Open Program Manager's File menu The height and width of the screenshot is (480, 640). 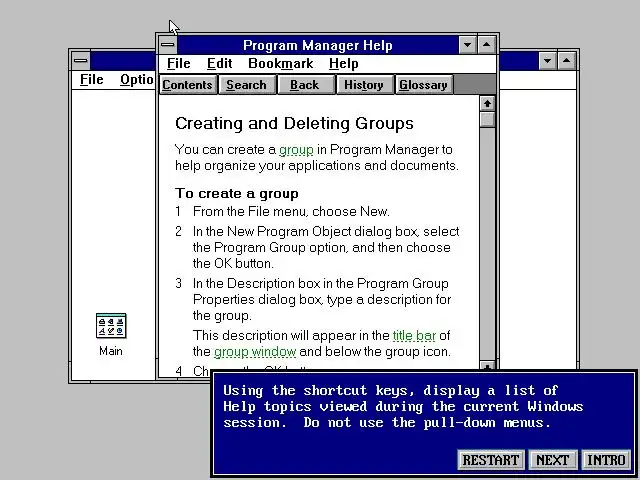coord(91,80)
